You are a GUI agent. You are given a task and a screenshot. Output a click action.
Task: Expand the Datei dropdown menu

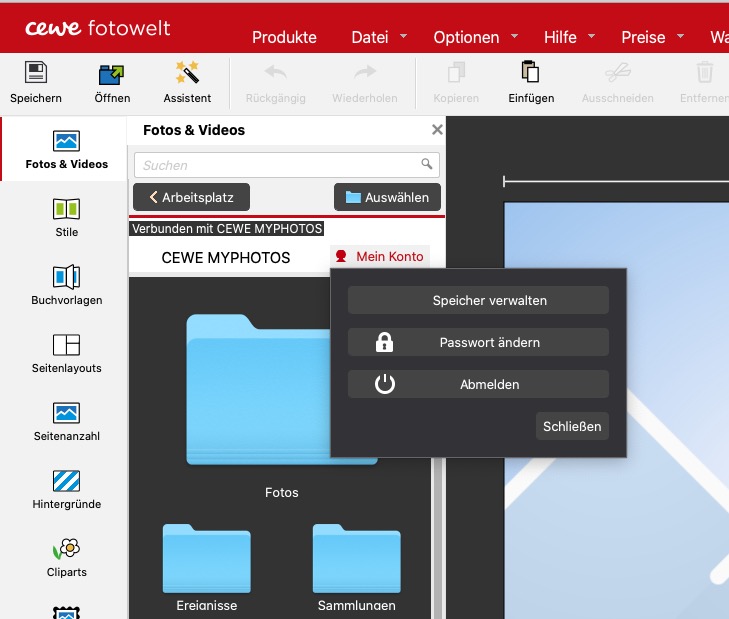[379, 37]
